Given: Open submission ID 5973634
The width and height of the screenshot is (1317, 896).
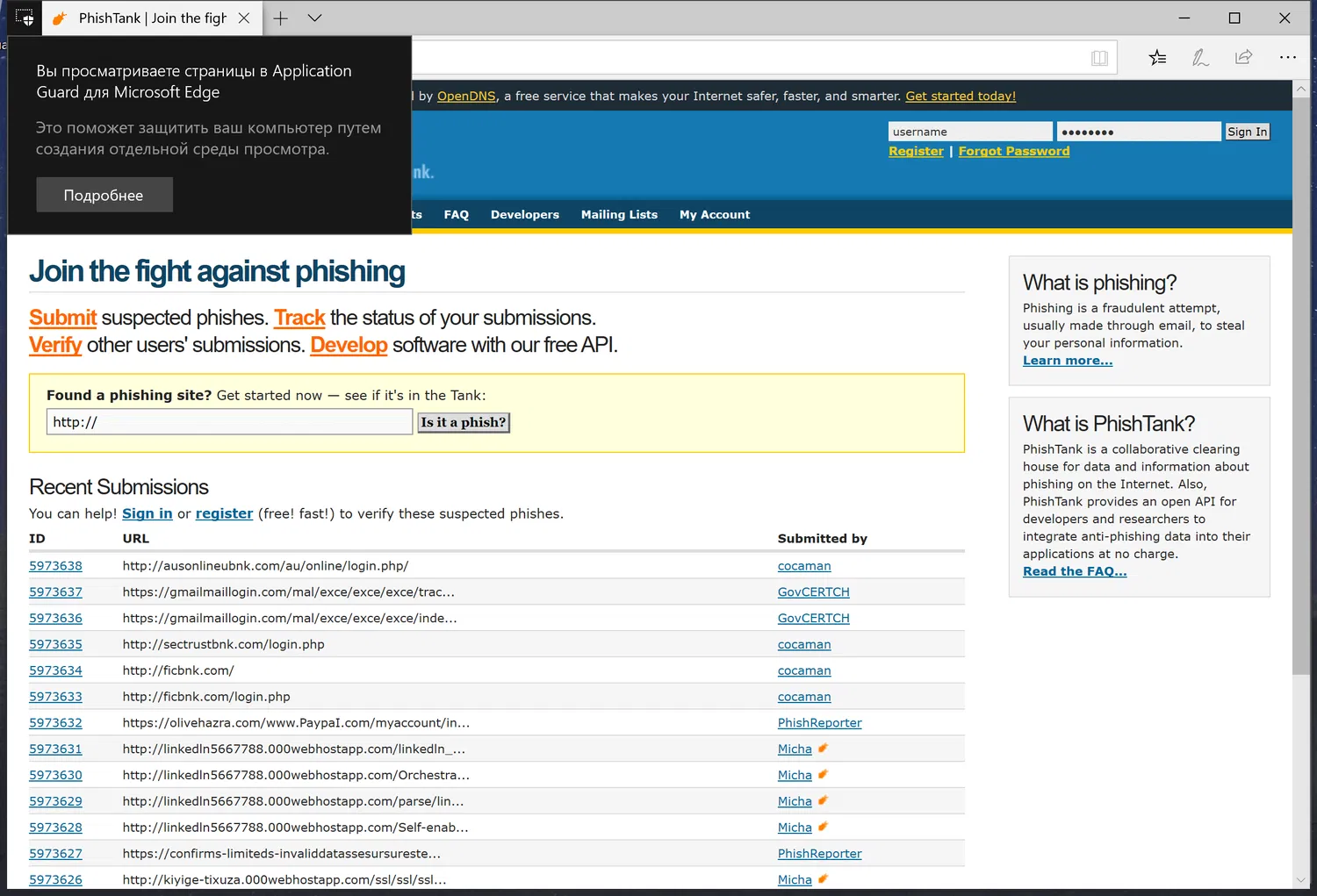Looking at the screenshot, I should [55, 670].
